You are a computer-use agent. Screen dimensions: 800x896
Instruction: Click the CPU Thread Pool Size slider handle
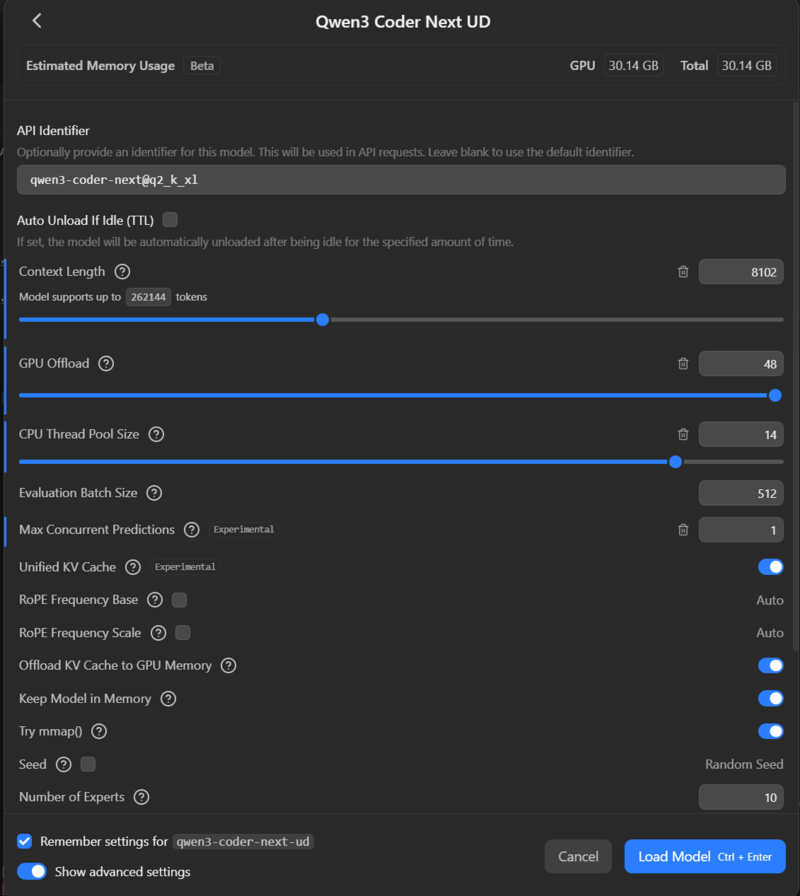[x=675, y=462]
